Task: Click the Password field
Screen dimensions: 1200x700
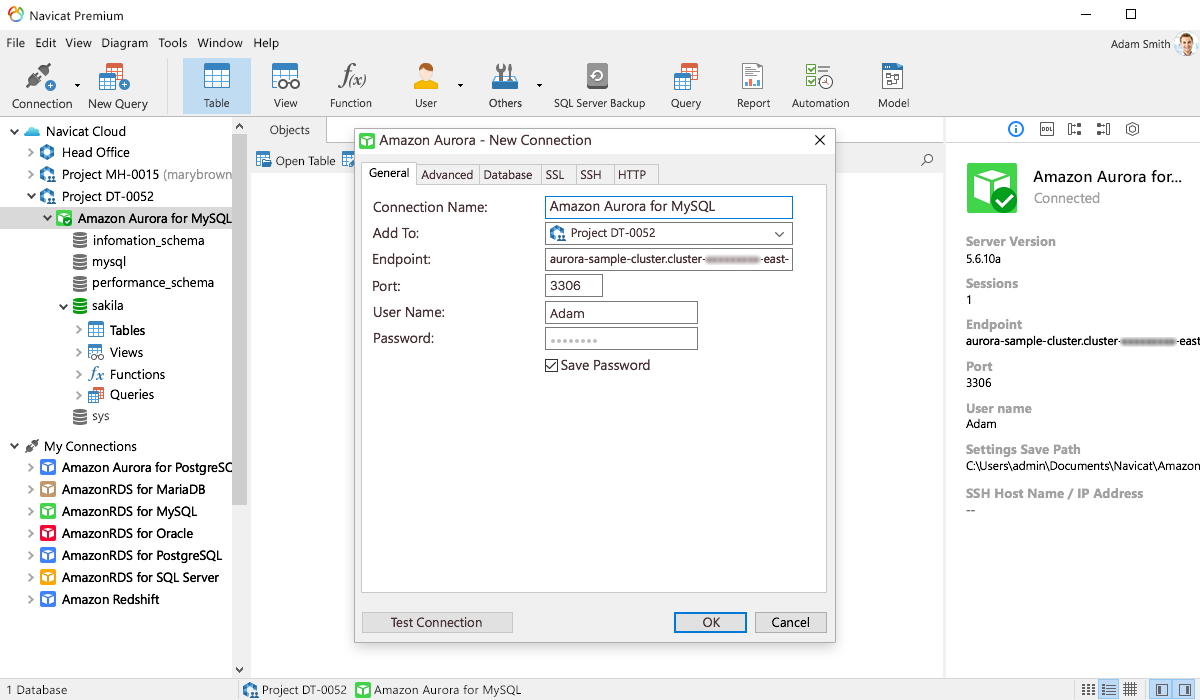Action: click(622, 339)
